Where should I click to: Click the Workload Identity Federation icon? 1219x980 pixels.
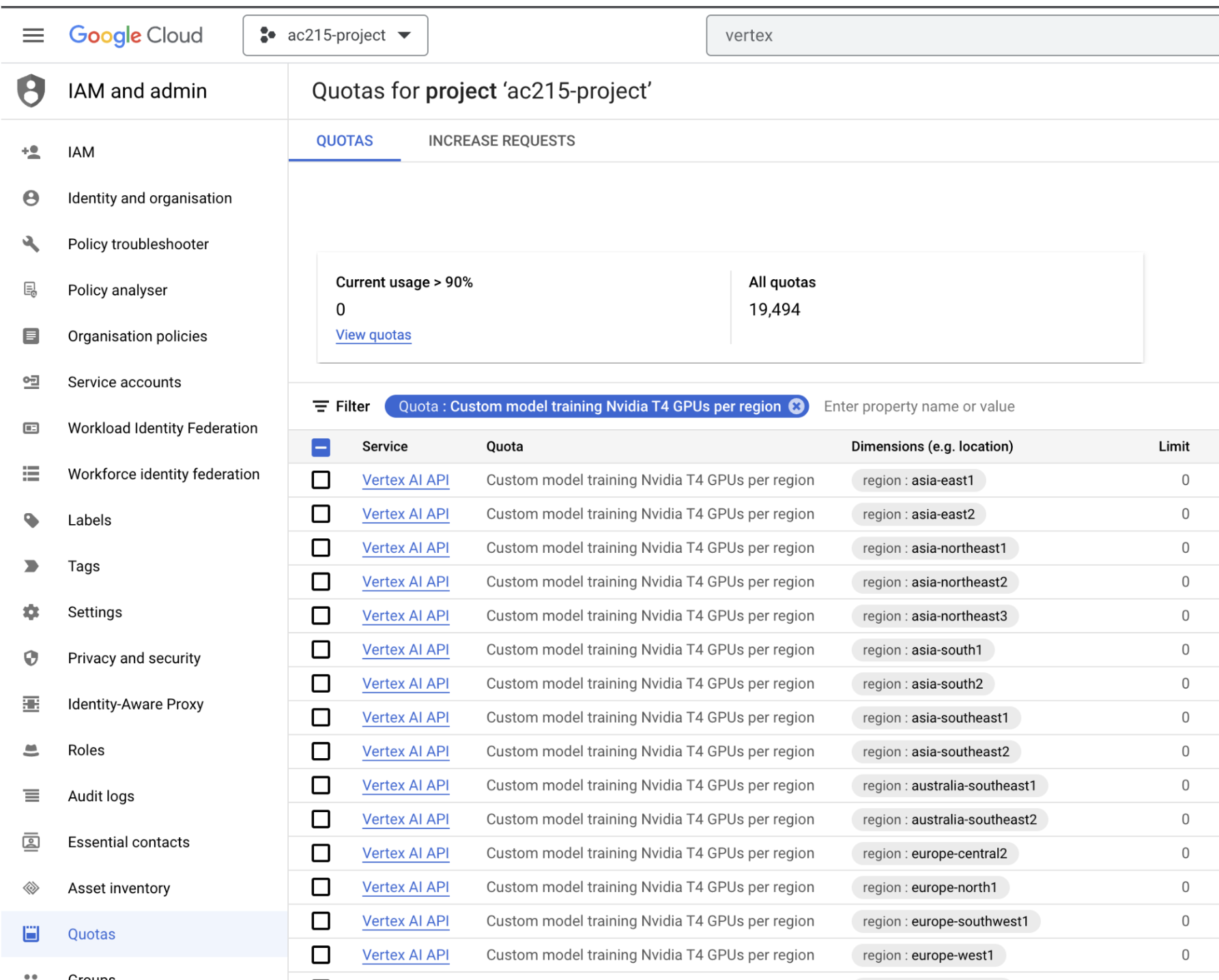coord(31,428)
